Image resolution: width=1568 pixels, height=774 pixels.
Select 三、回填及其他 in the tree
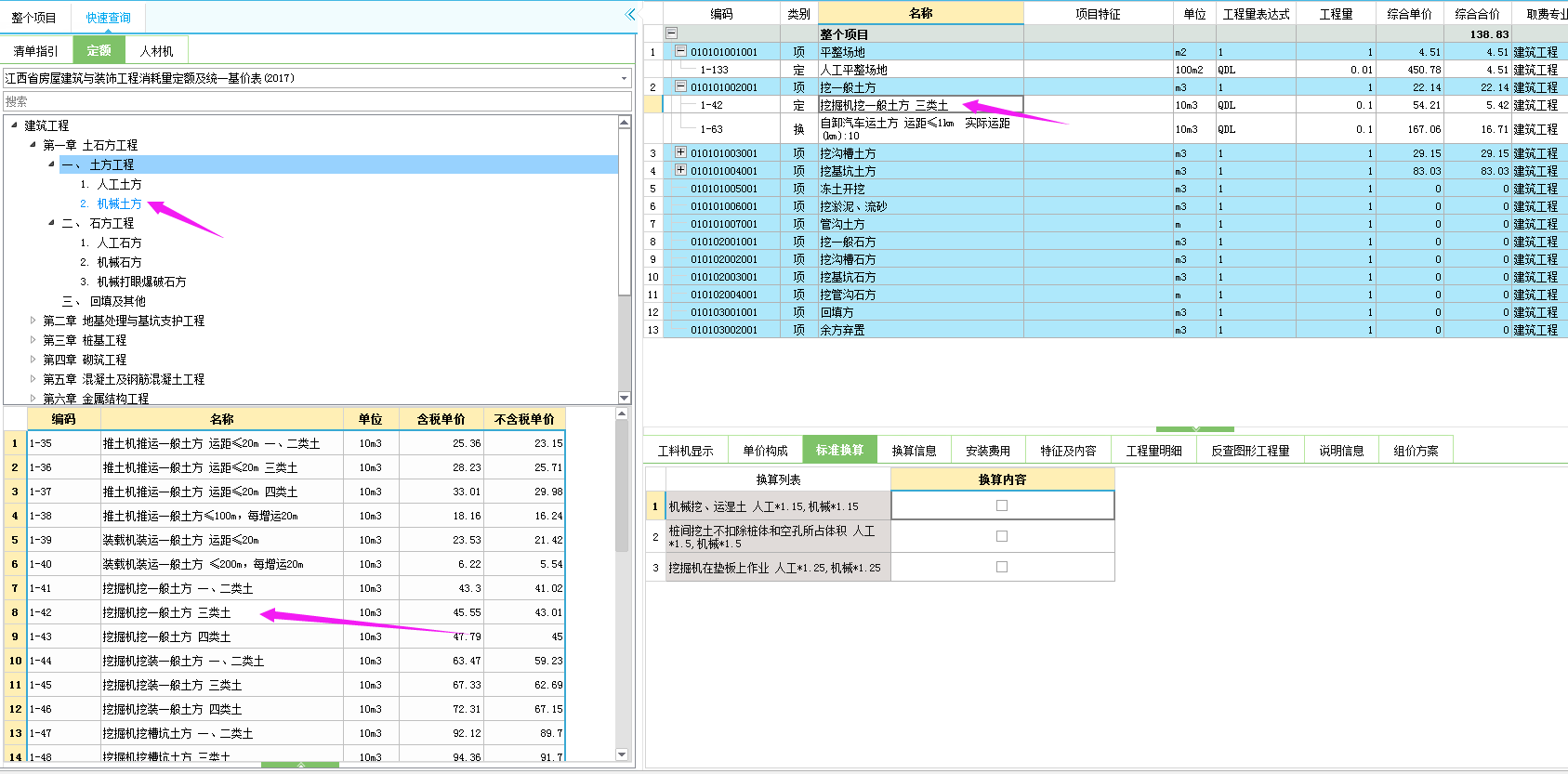click(104, 301)
